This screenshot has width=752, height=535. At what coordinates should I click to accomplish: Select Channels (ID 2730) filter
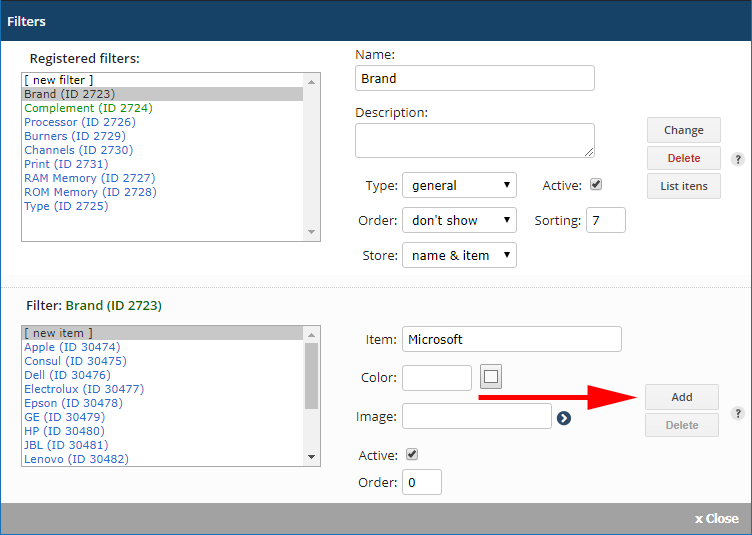point(163,150)
